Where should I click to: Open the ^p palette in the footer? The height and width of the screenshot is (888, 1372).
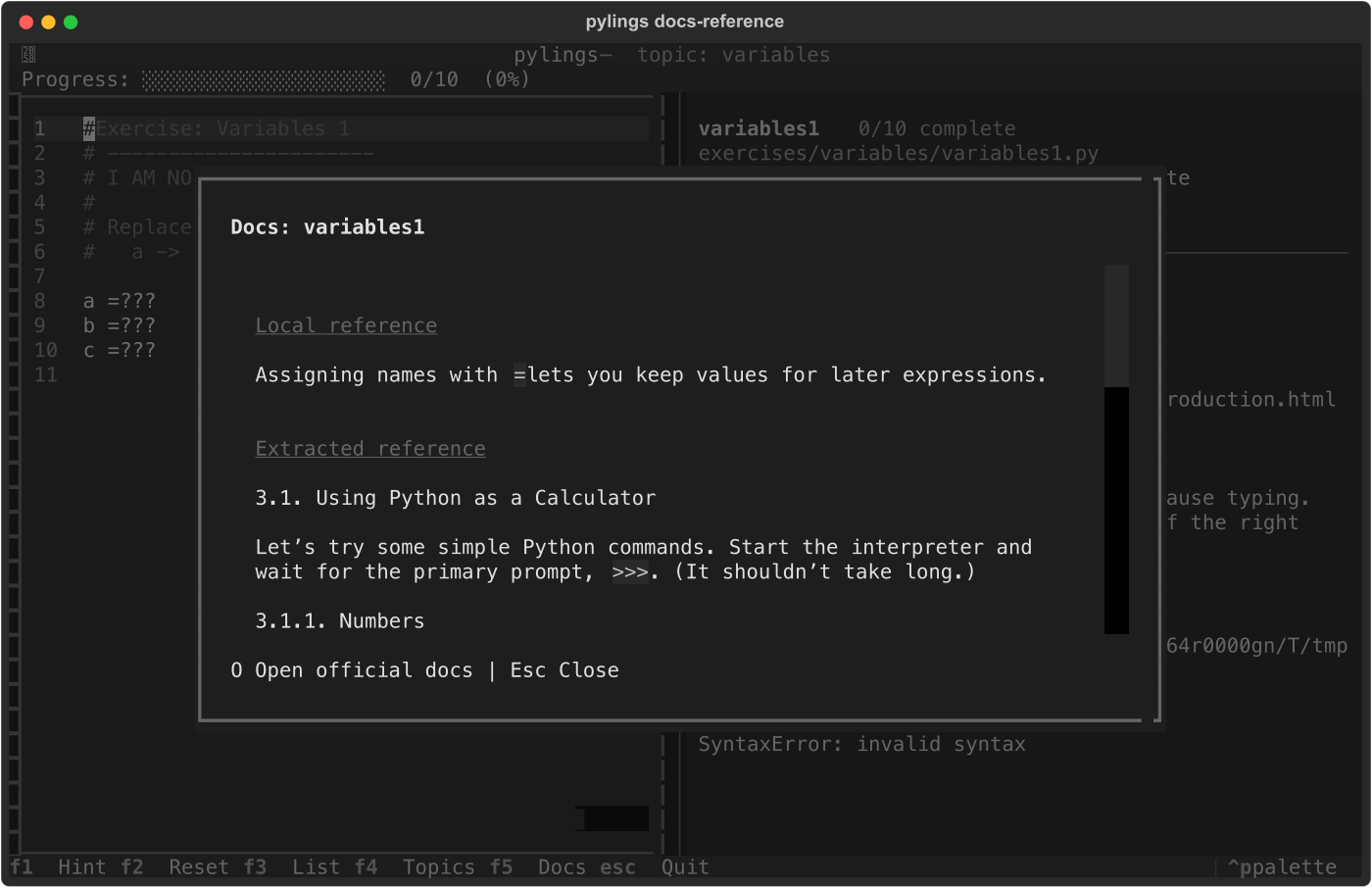(x=1282, y=867)
